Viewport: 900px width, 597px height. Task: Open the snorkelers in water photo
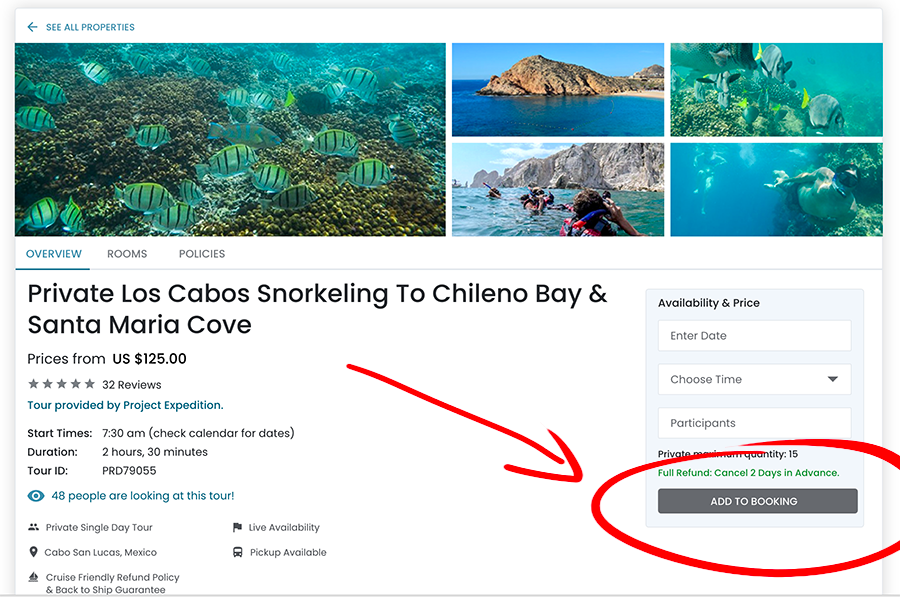558,190
